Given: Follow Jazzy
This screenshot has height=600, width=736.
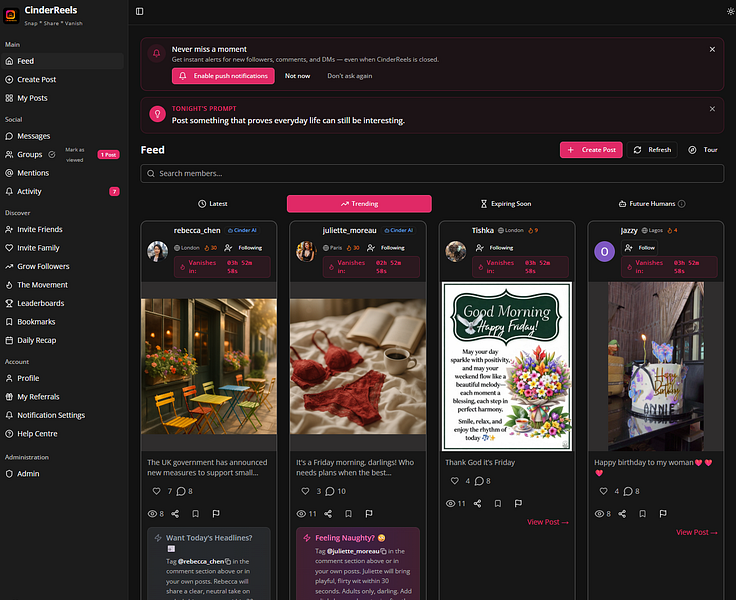Looking at the screenshot, I should pyautogui.click(x=639, y=248).
